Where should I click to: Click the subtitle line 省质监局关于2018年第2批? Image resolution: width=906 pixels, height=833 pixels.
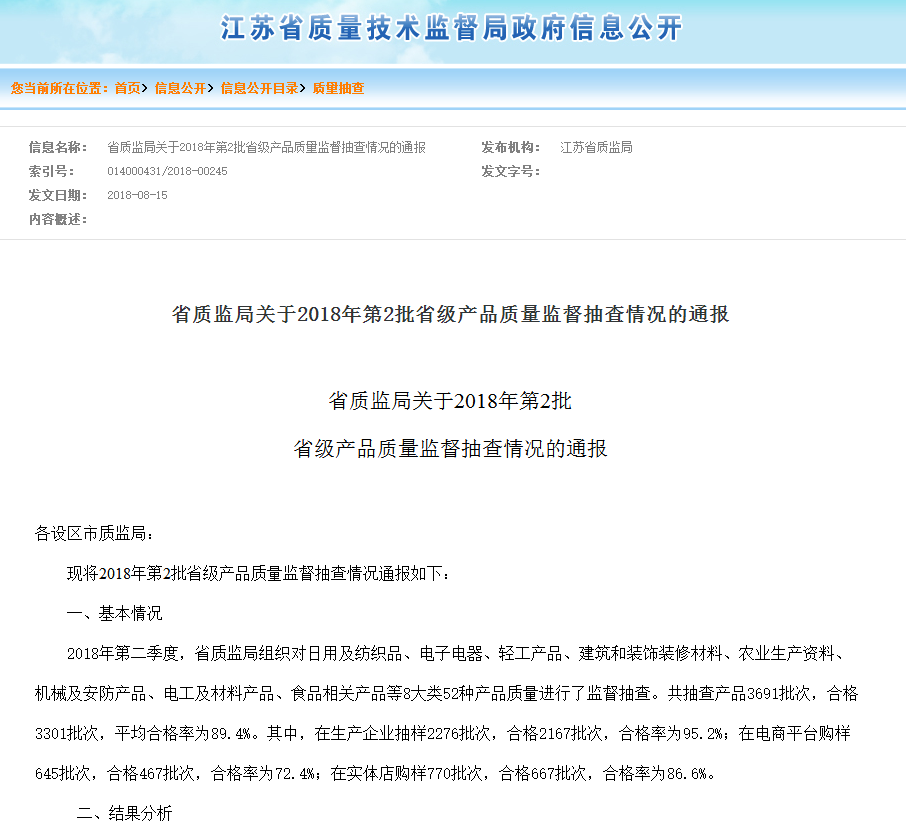(x=450, y=402)
